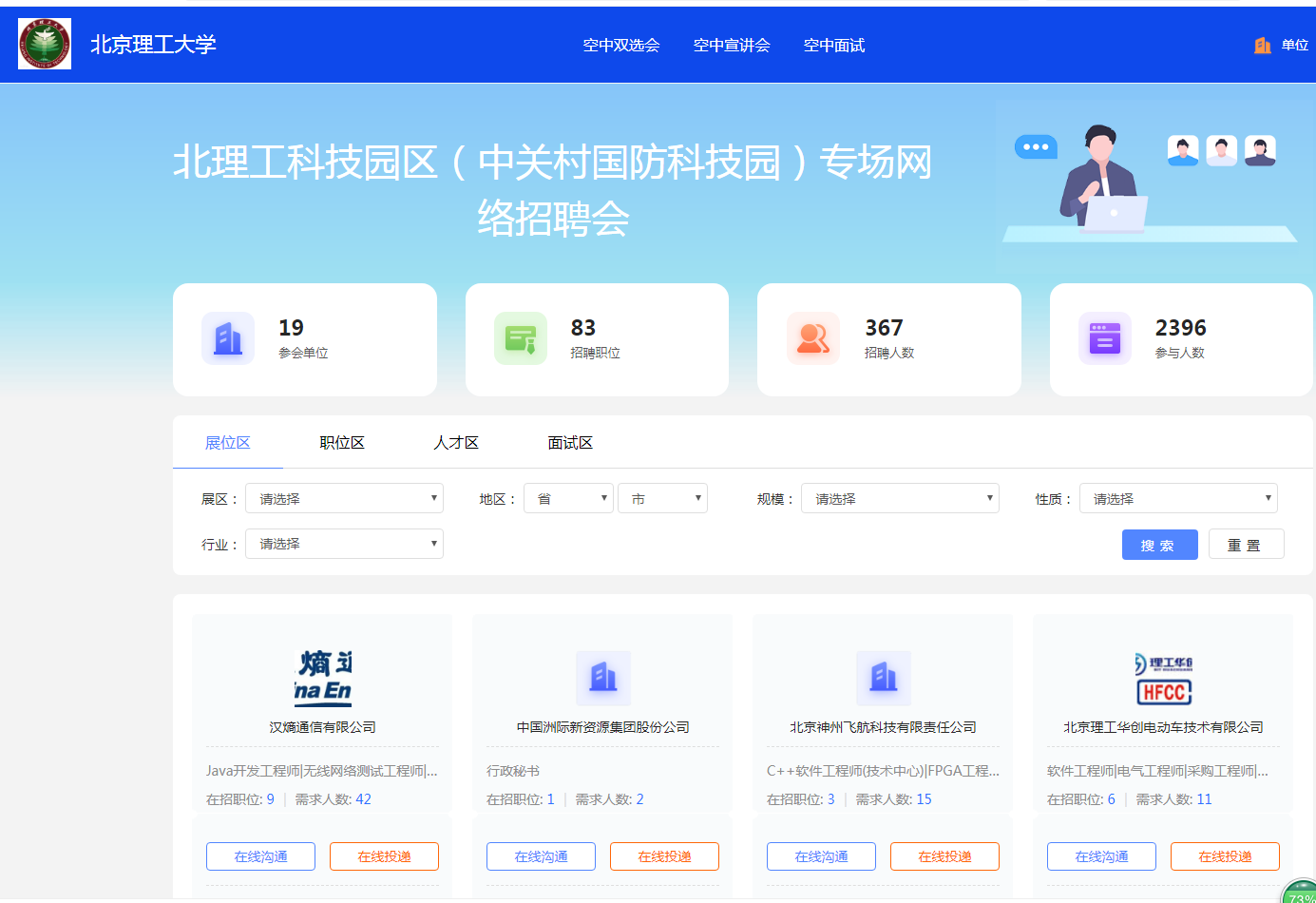Viewport: 1316px width, 903px height.
Task: Click the 需求人数: 42 text
Action: click(x=333, y=799)
